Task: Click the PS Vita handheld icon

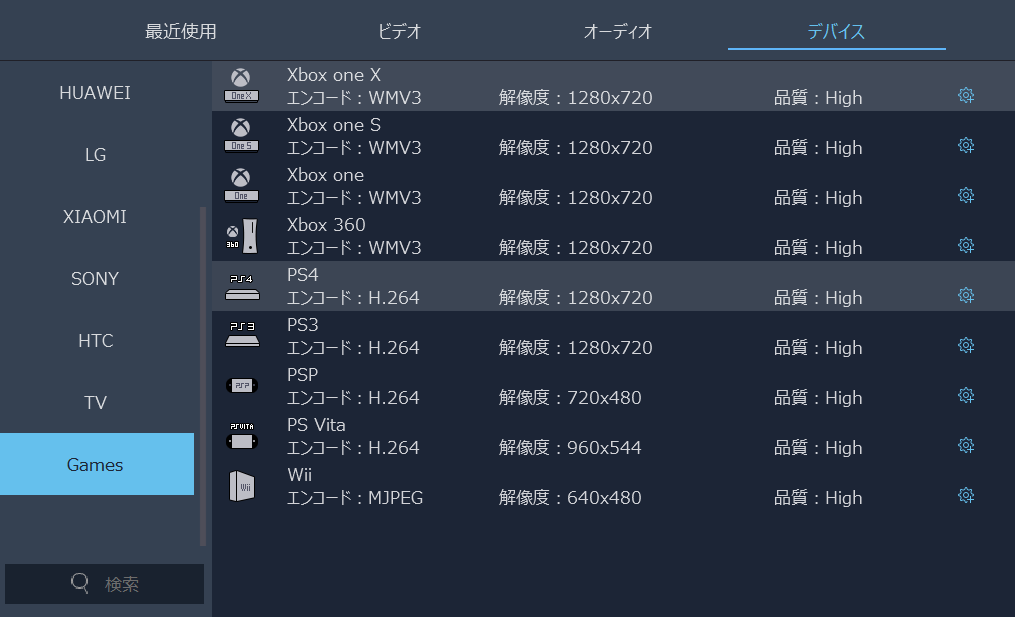Action: (x=242, y=436)
